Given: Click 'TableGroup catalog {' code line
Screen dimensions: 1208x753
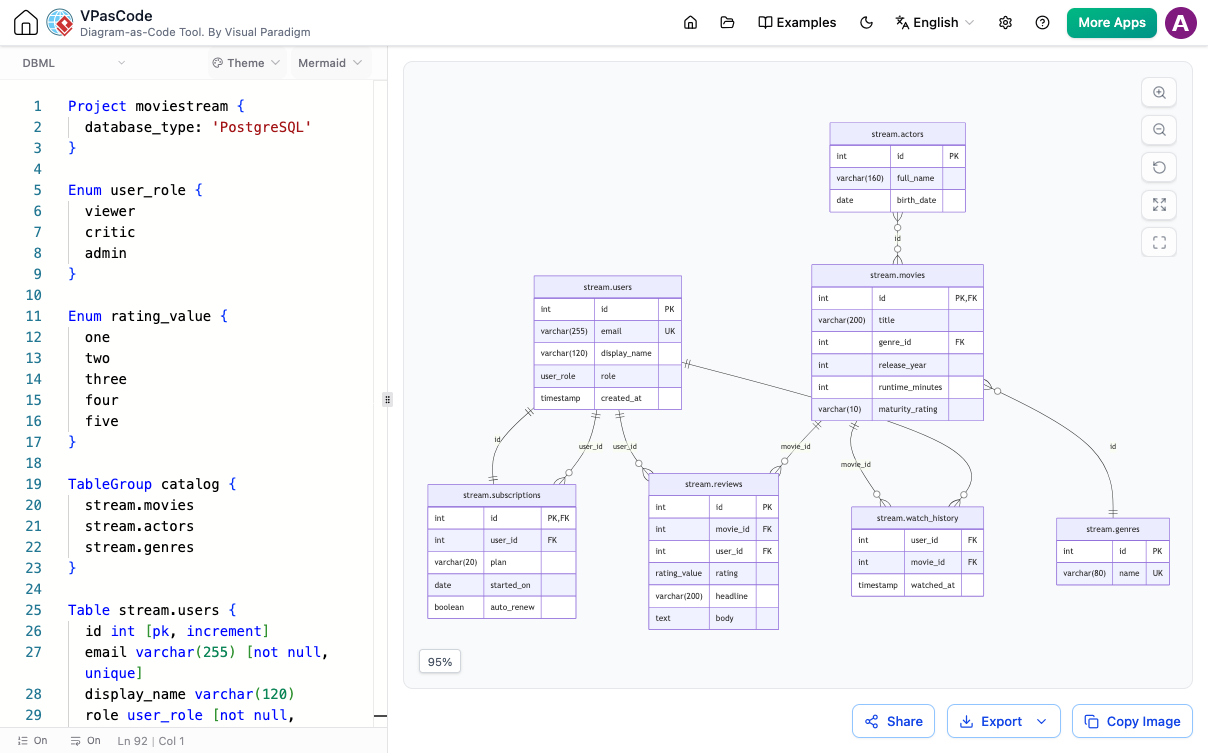Looking at the screenshot, I should 152,484.
